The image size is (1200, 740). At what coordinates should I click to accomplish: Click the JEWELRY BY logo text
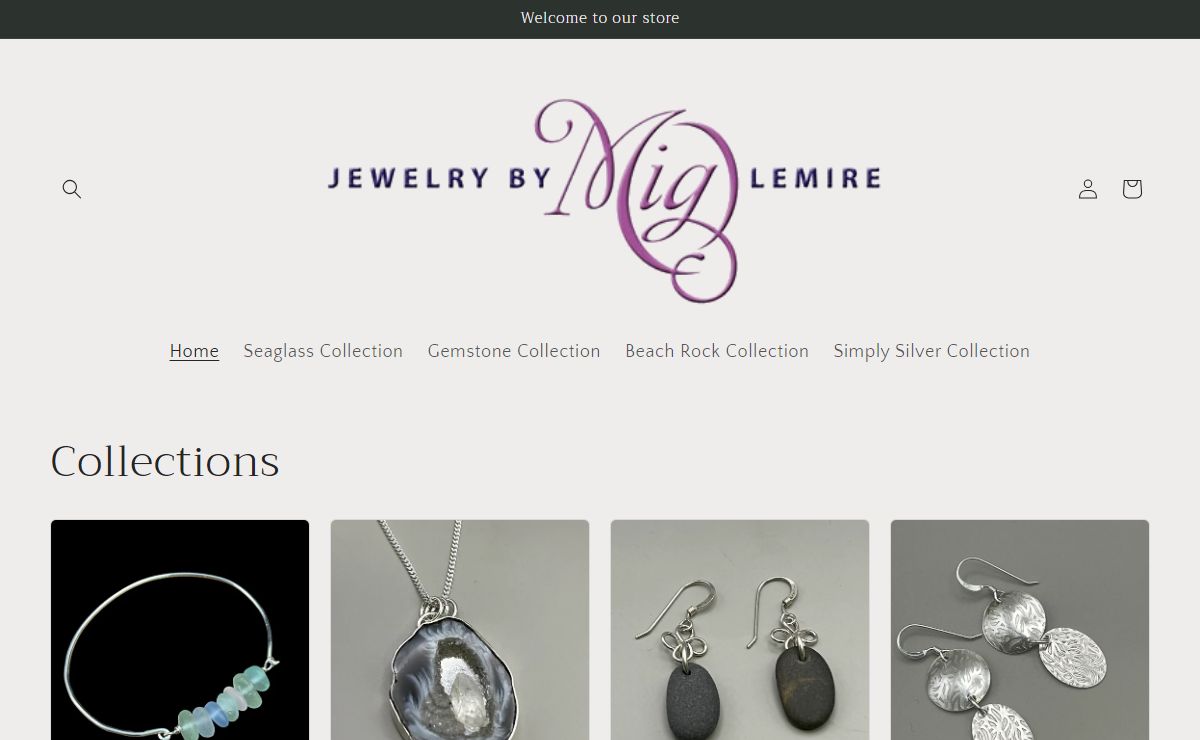pyautogui.click(x=440, y=178)
